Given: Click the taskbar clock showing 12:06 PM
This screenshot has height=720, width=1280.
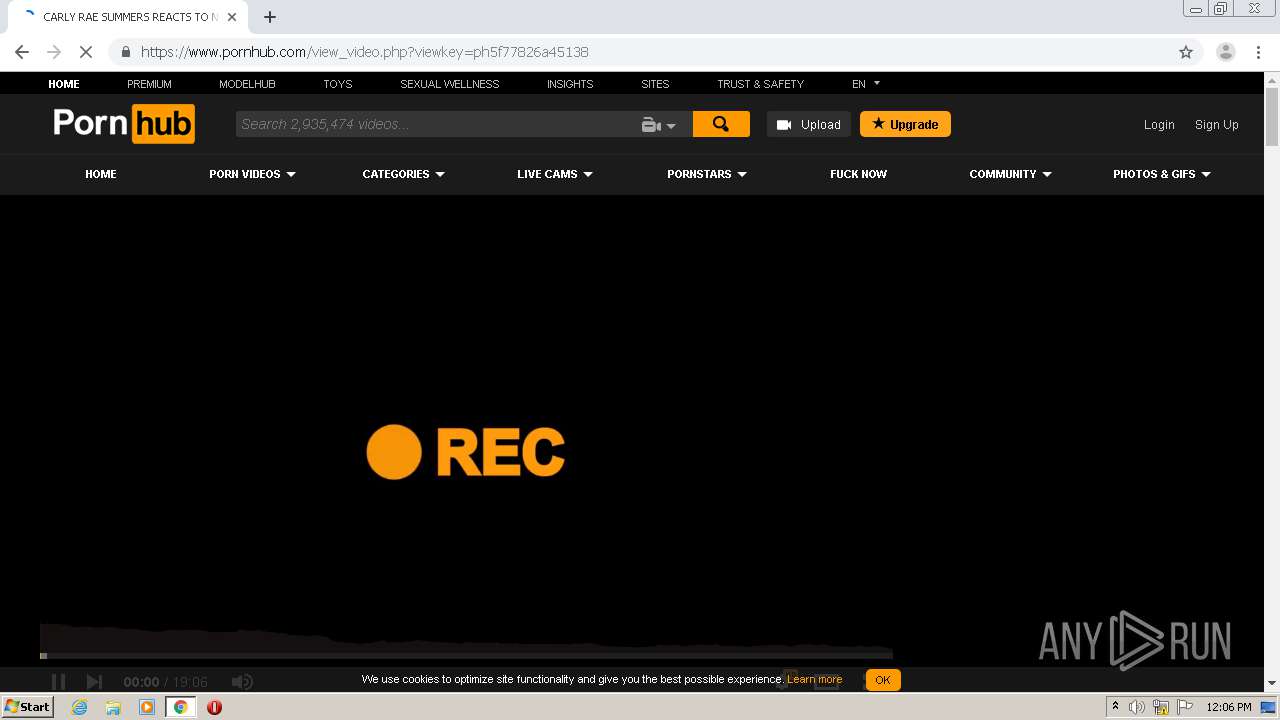Looking at the screenshot, I should tap(1229, 707).
